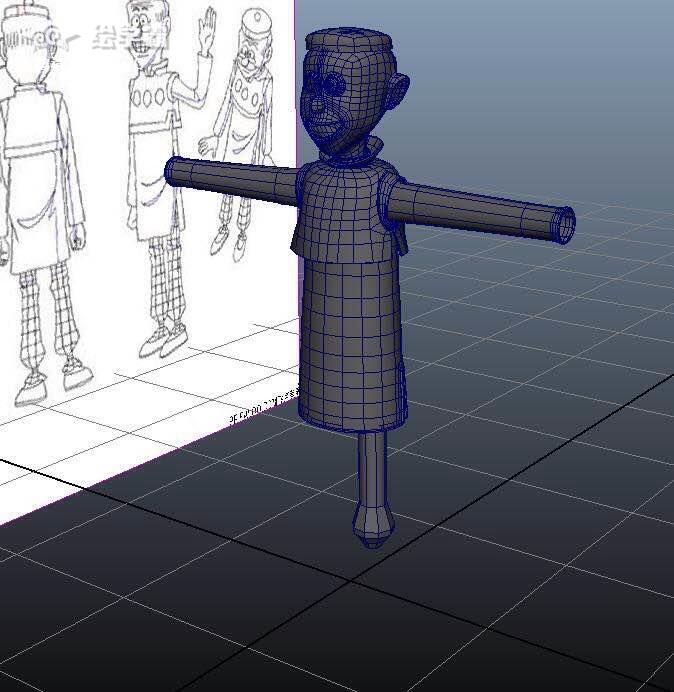Select the jacket torso mesh

pos(349,211)
